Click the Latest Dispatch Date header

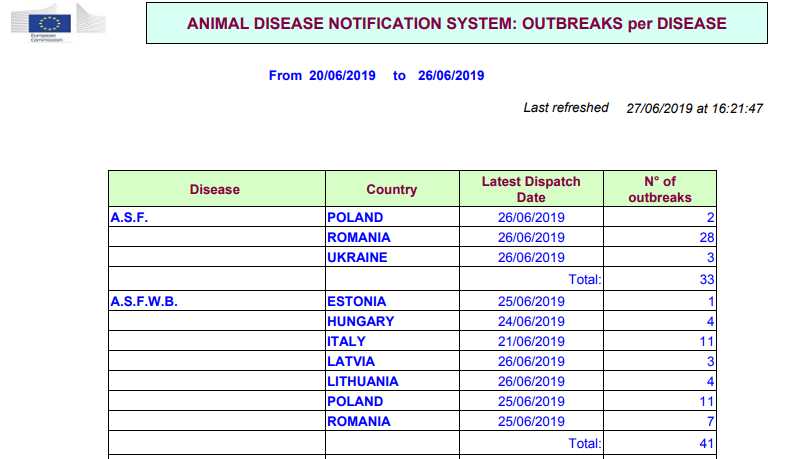tap(531, 189)
